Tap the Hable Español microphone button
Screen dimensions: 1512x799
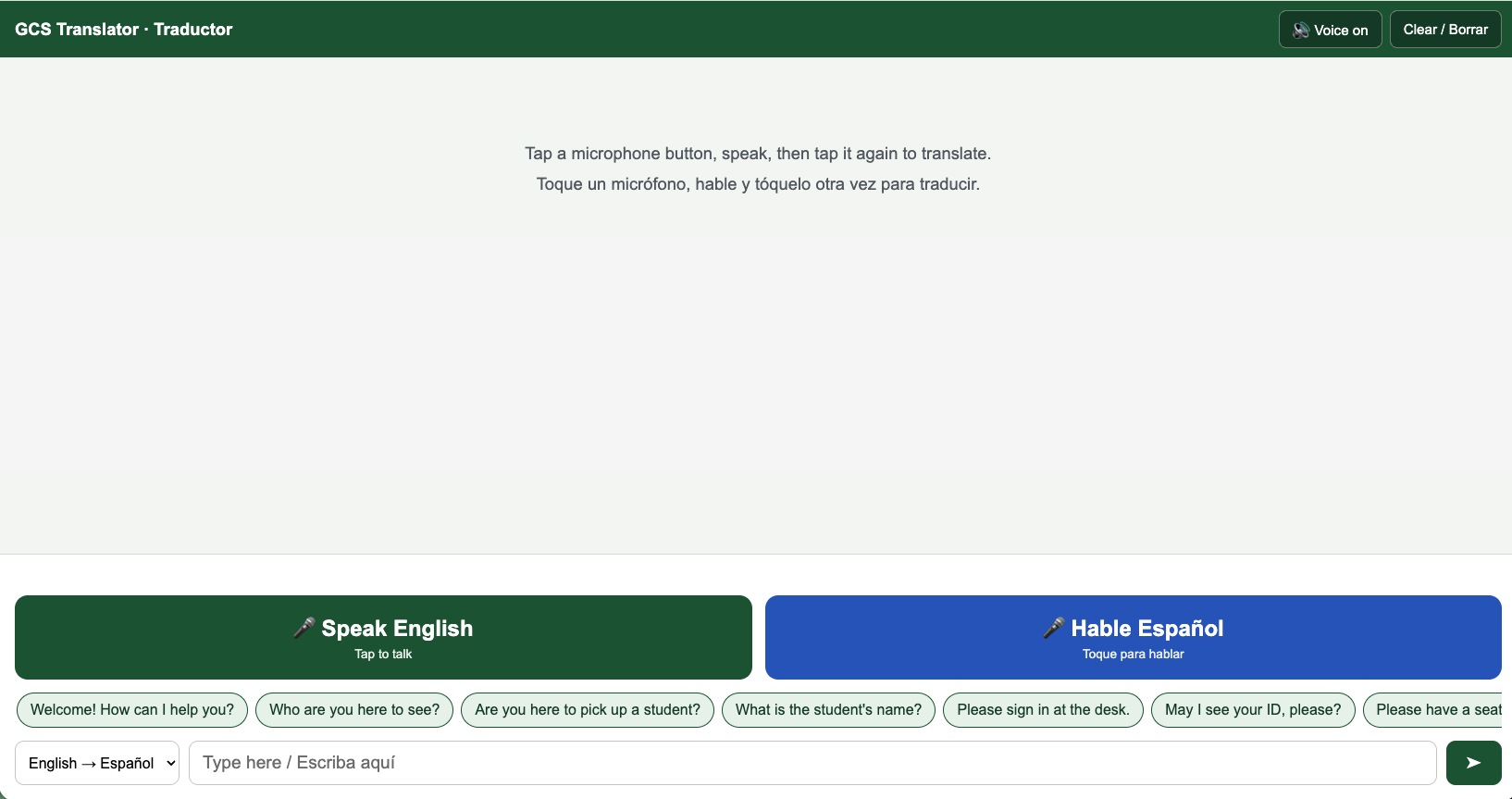1133,637
